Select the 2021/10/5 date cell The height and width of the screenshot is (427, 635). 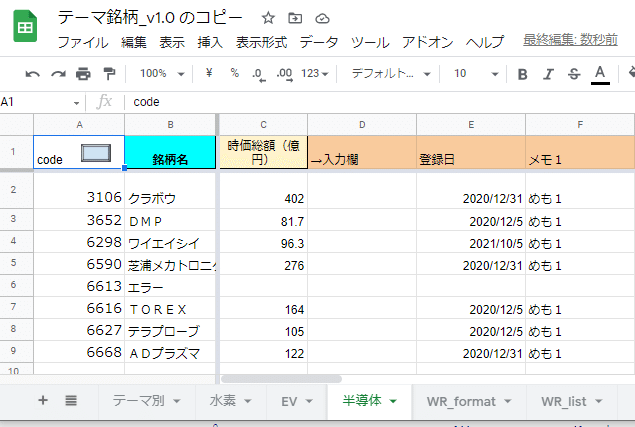[471, 242]
